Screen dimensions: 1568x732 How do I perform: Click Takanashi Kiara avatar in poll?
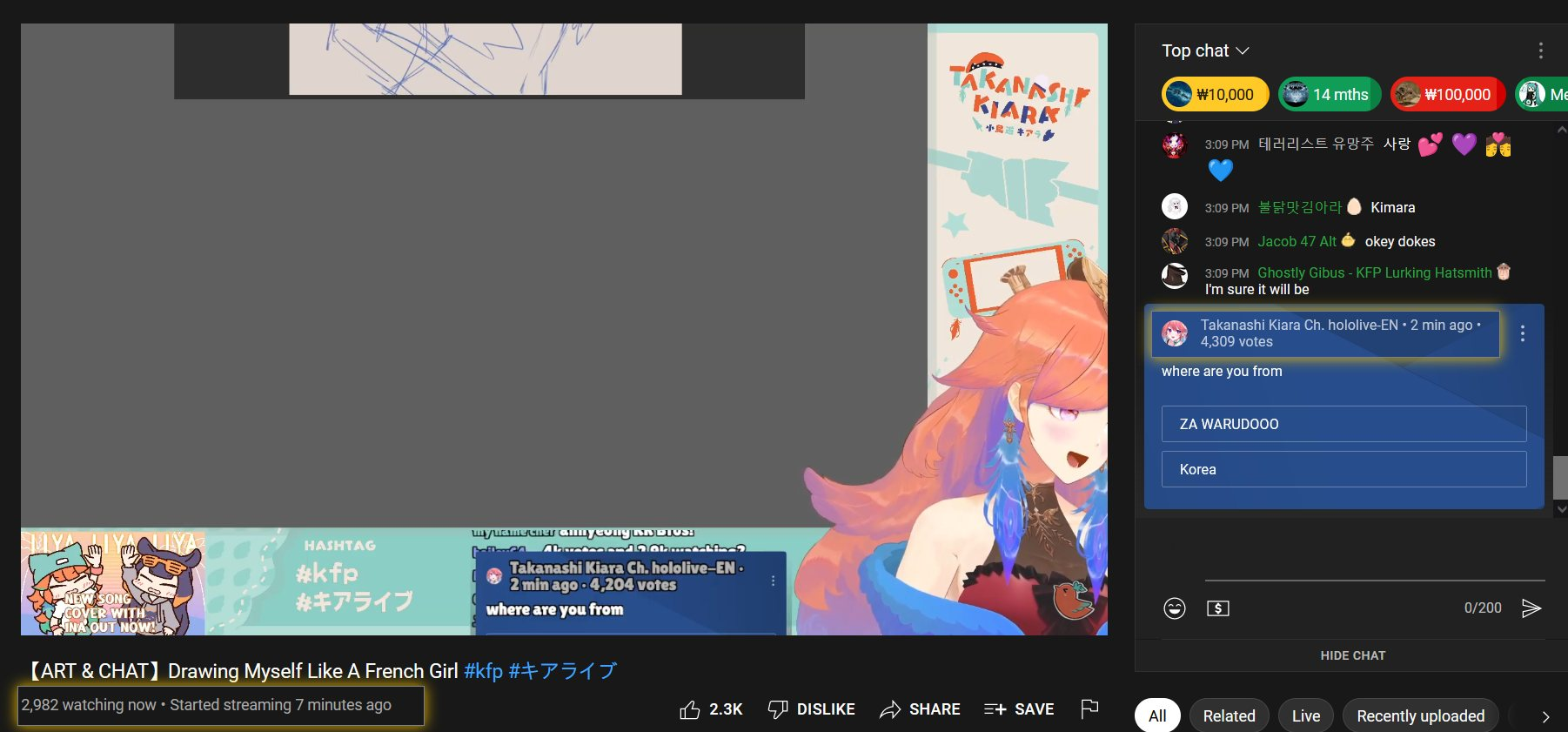click(1175, 332)
